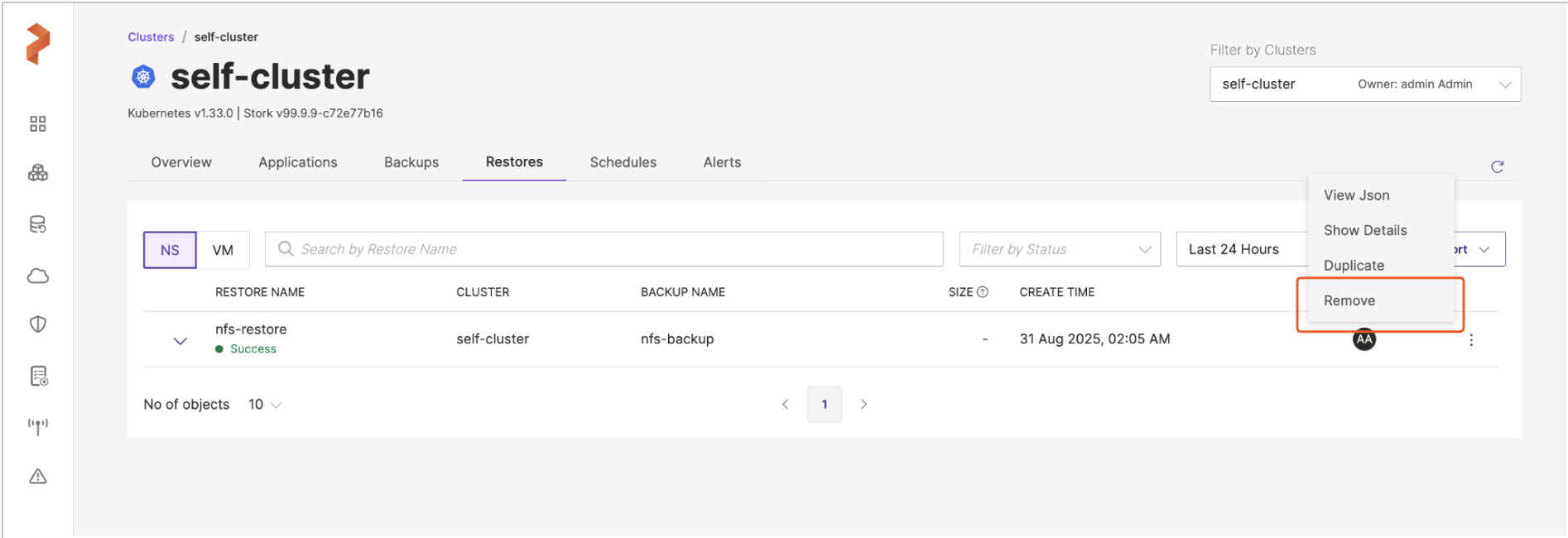This screenshot has width=1568, height=538.
Task: Click the refresh icon above the table
Action: coord(1497,167)
